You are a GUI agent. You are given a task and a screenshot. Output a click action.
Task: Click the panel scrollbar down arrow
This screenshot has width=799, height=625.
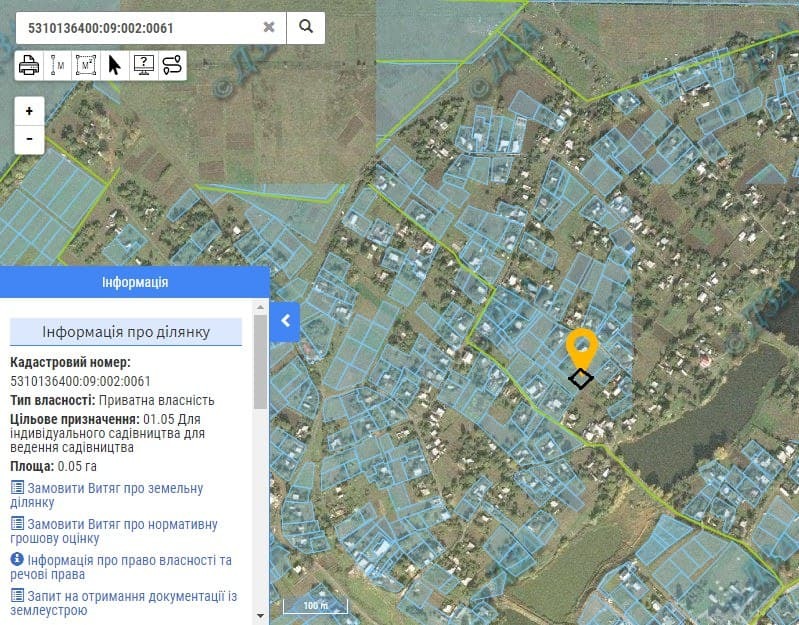pos(260,615)
